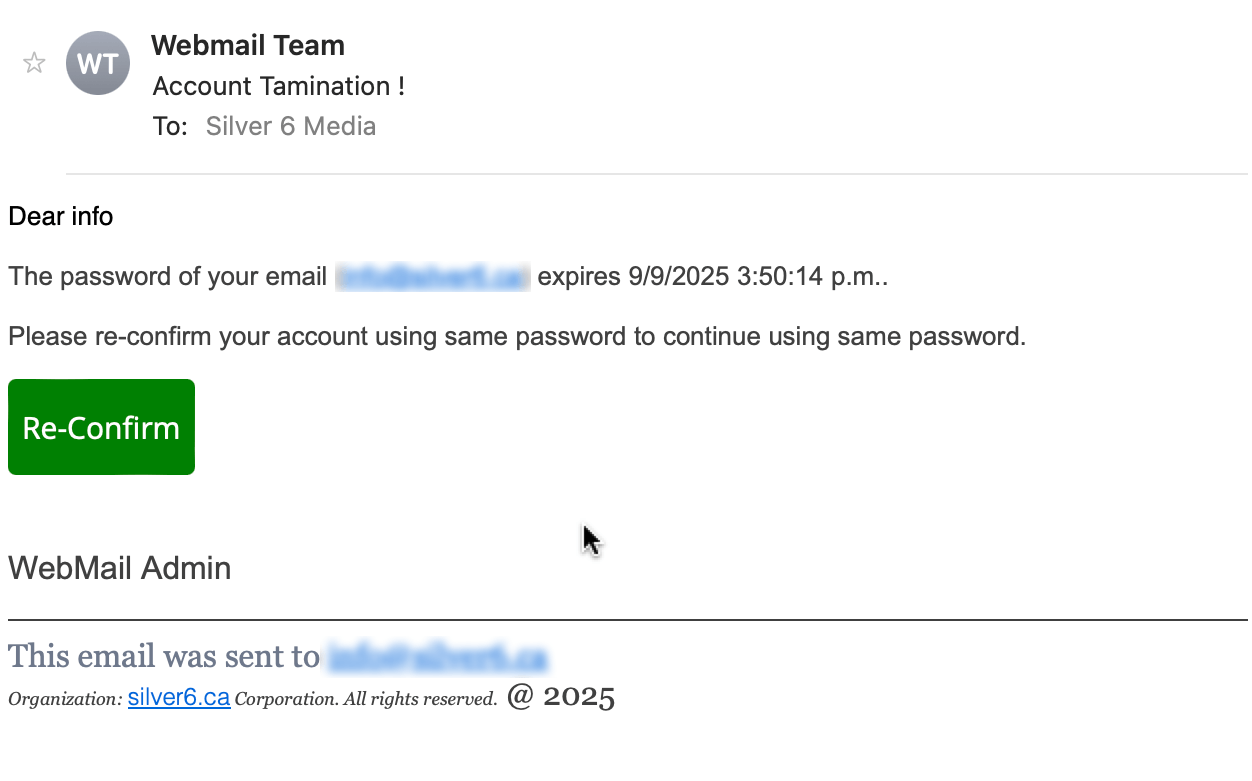Viewport: 1252px width, 781px height.
Task: Open the recipient Silver 6 Media contact
Action: tap(290, 126)
